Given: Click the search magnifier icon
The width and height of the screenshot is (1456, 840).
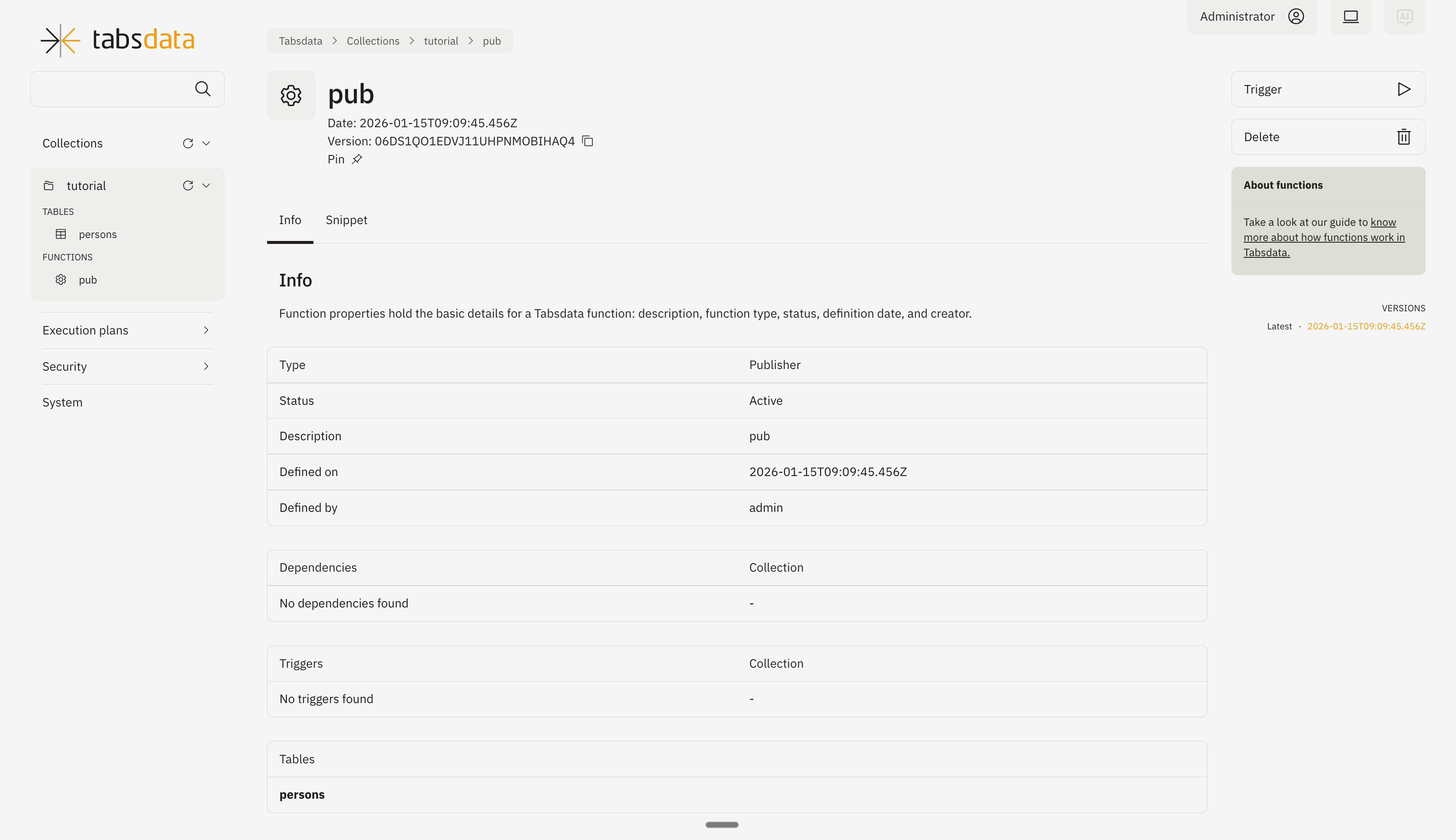Looking at the screenshot, I should pyautogui.click(x=203, y=89).
